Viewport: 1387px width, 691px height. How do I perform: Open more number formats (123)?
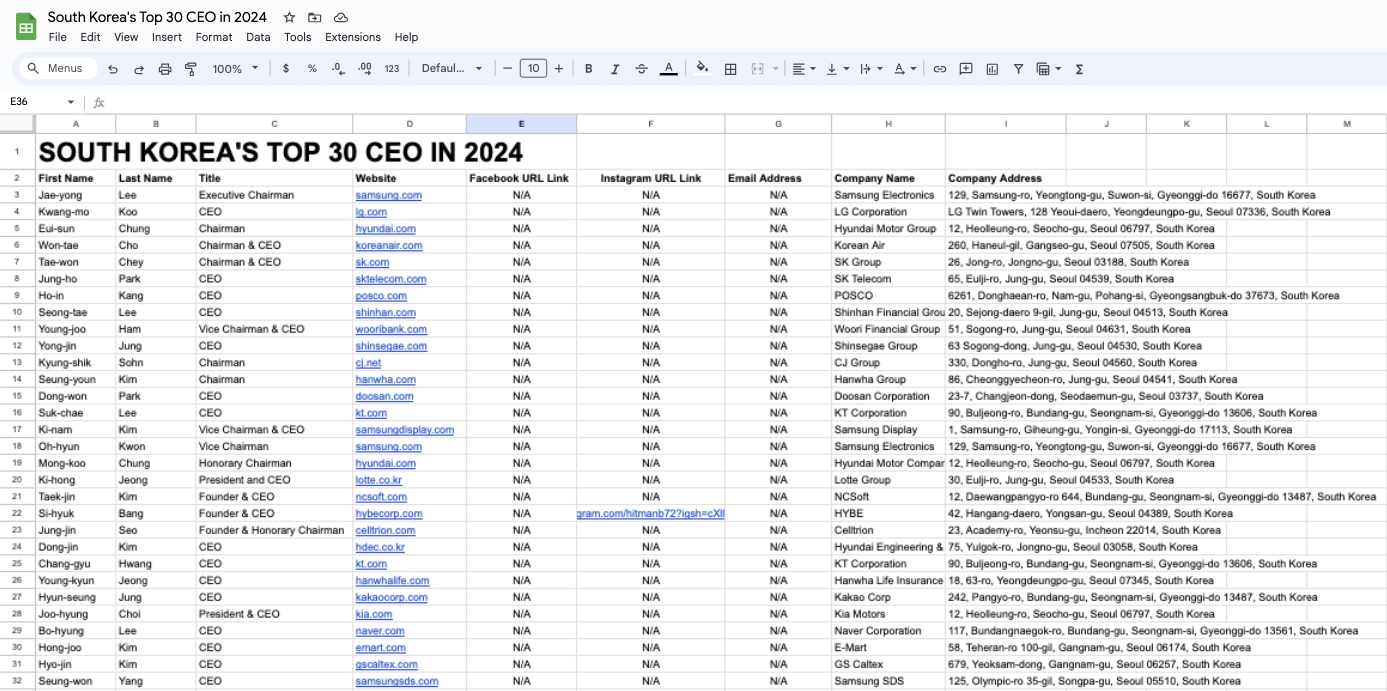point(392,69)
